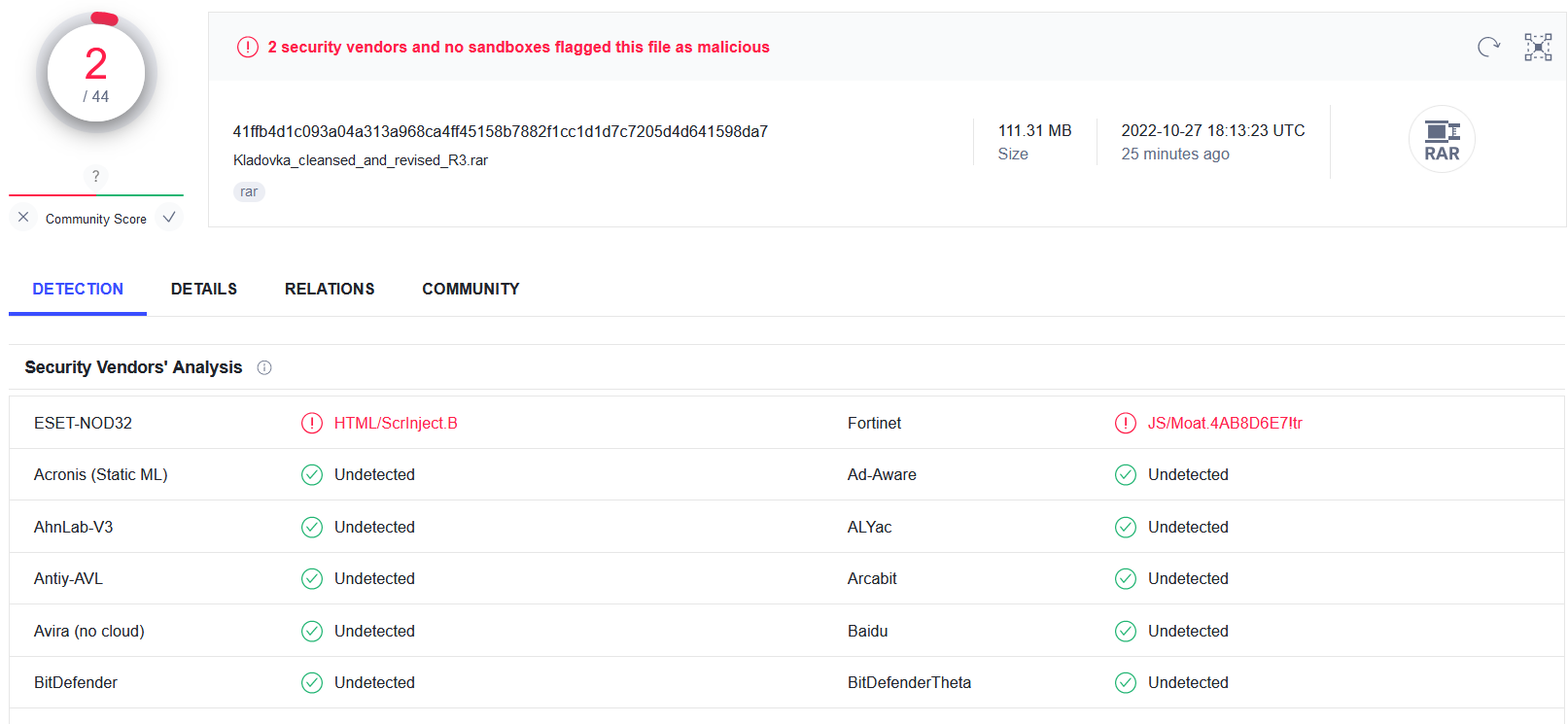Click the rar tag chip
This screenshot has width=1568, height=724.
[x=249, y=191]
